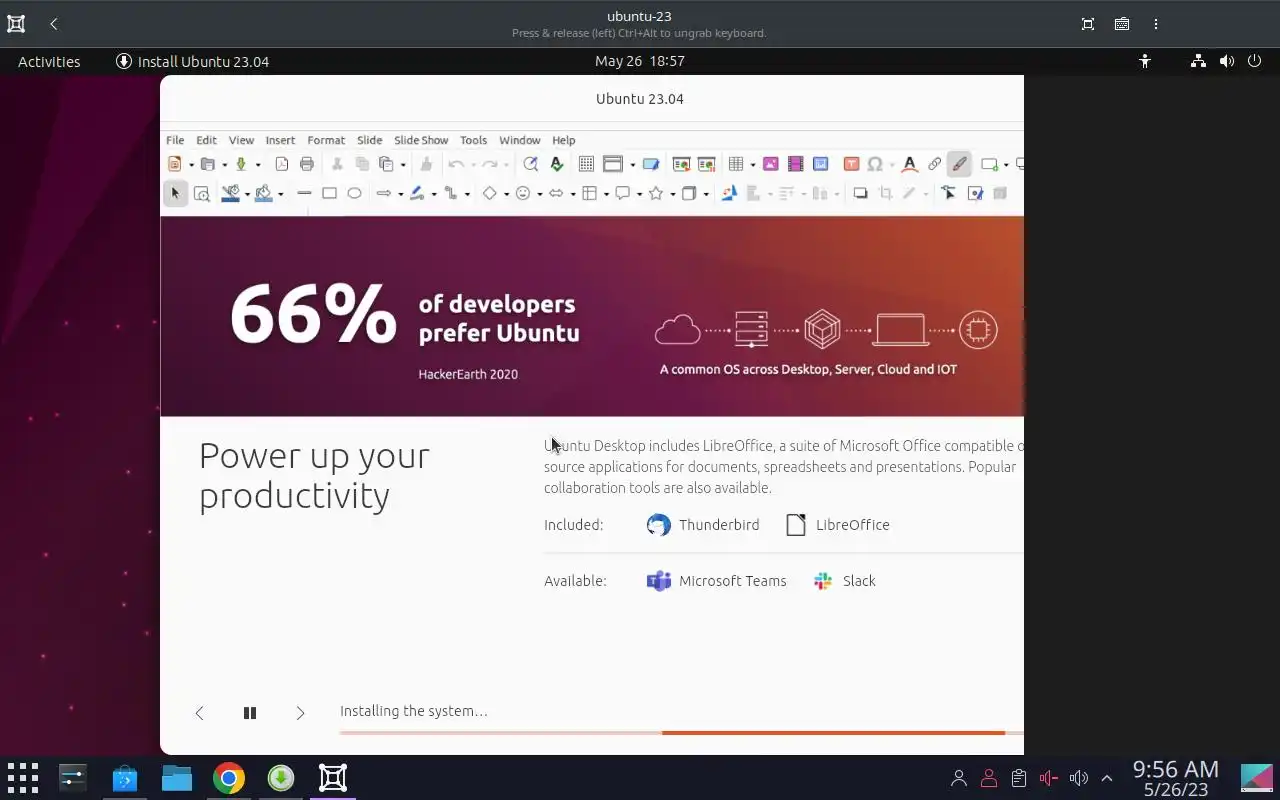This screenshot has height=800, width=1280.
Task: Expand the Symbol Shapes smiley dropdown arrow
Action: pyautogui.click(x=539, y=194)
